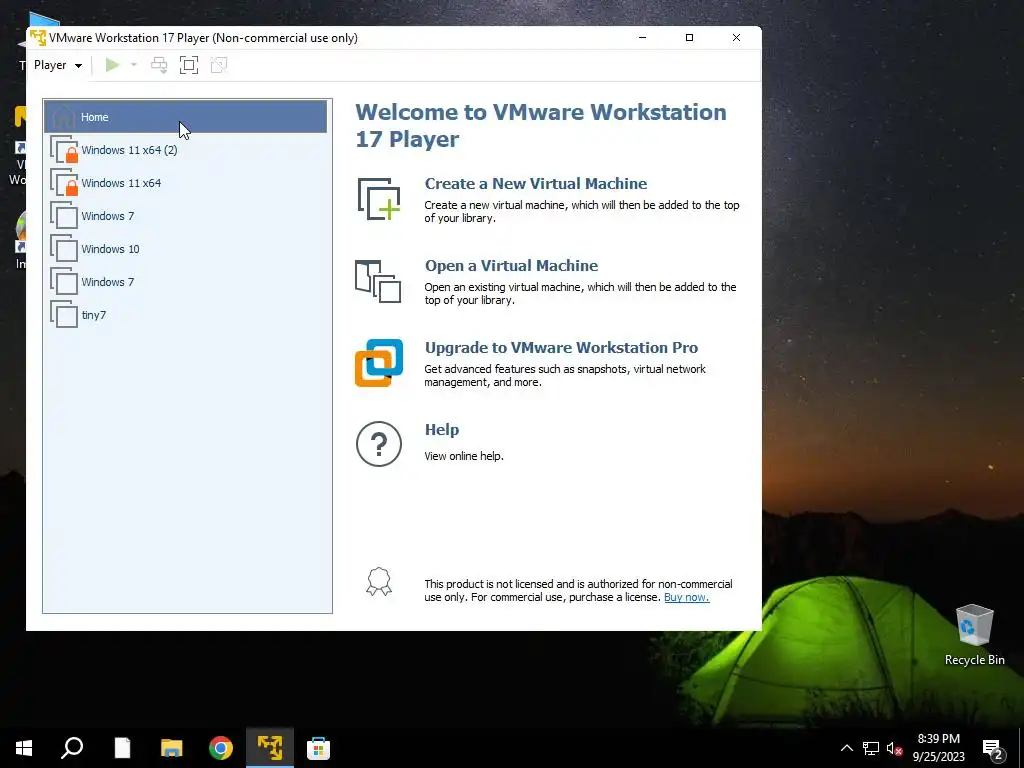Click the green Power On play button
This screenshot has height=768, width=1024.
pyautogui.click(x=112, y=65)
